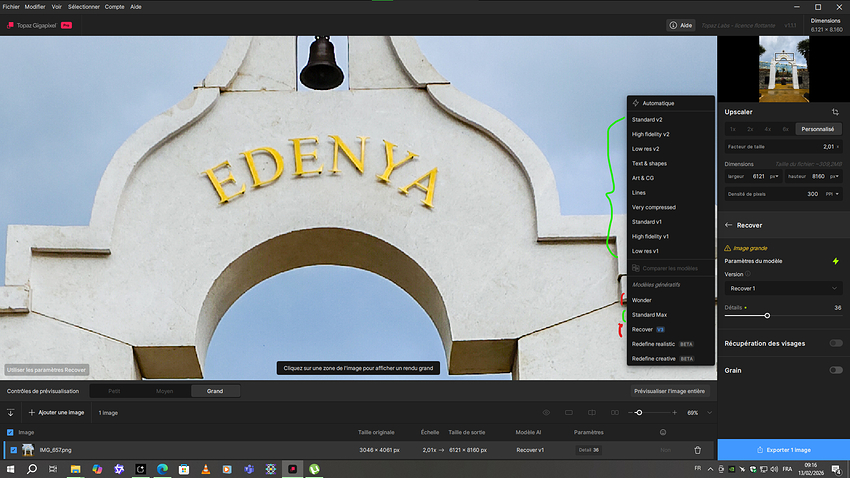Choose Standard Max generative model
850x478 pixels.
coord(650,315)
